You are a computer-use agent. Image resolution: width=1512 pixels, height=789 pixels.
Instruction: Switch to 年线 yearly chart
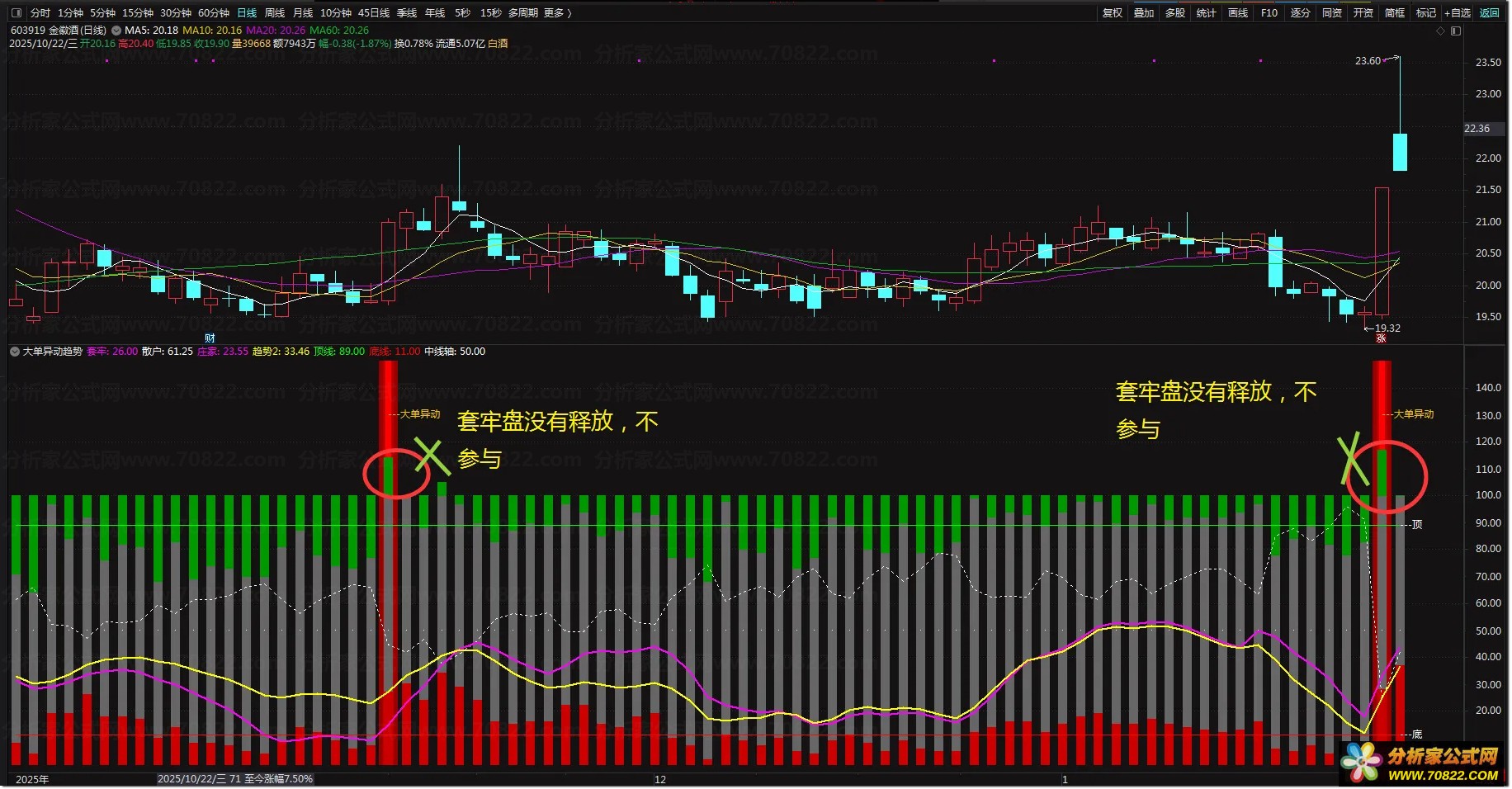pyautogui.click(x=435, y=13)
